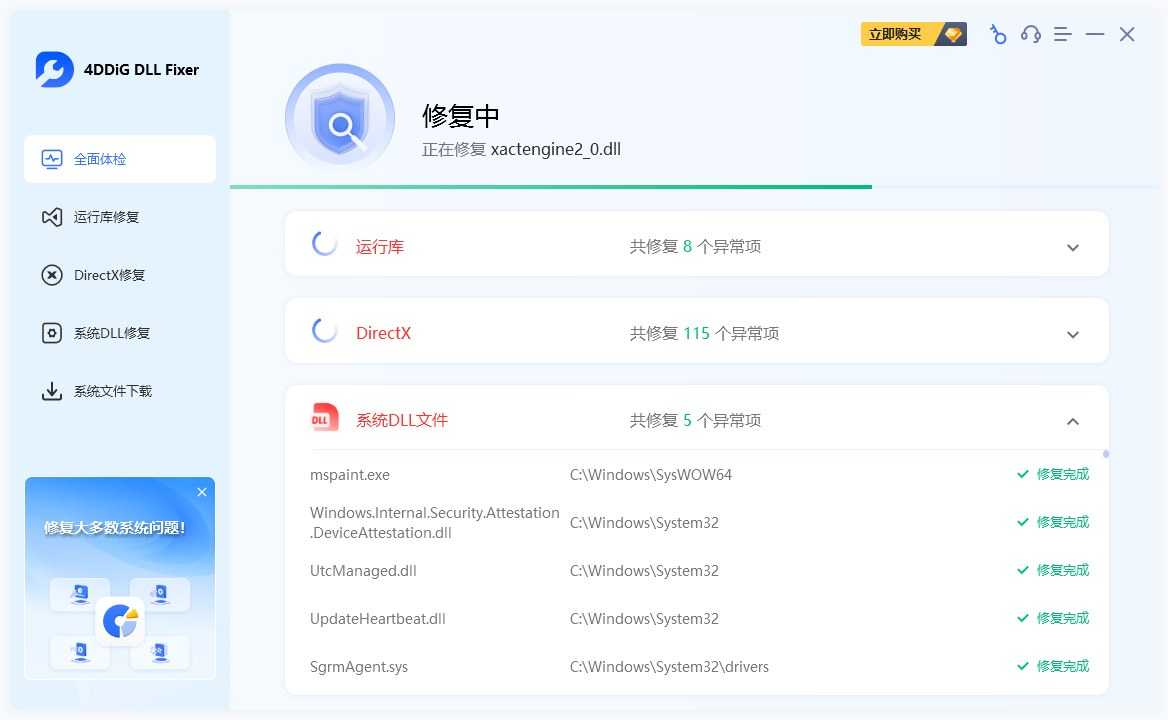This screenshot has height=720, width=1168.
Task: Click the red DLL file icon
Action: [324, 418]
